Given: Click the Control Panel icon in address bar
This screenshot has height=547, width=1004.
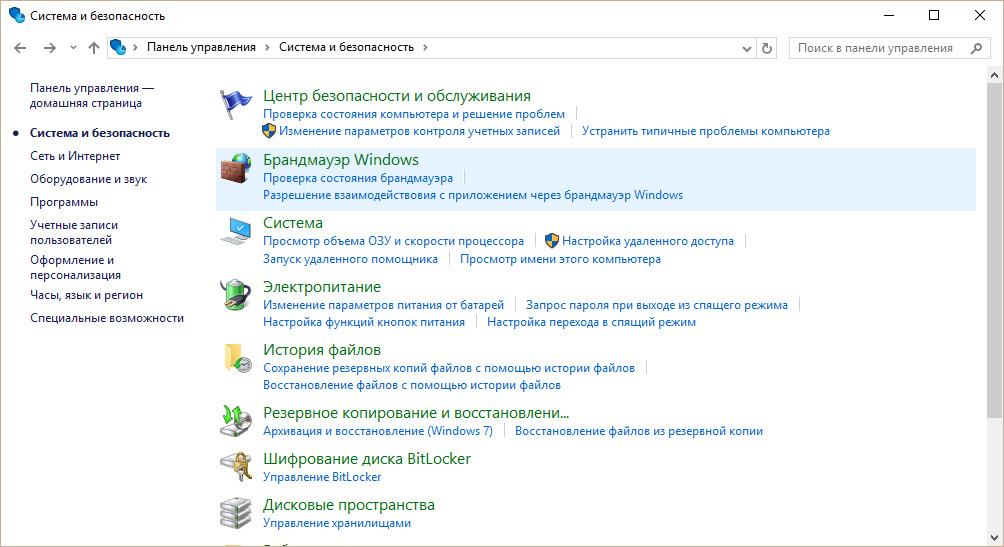Looking at the screenshot, I should tap(118, 47).
